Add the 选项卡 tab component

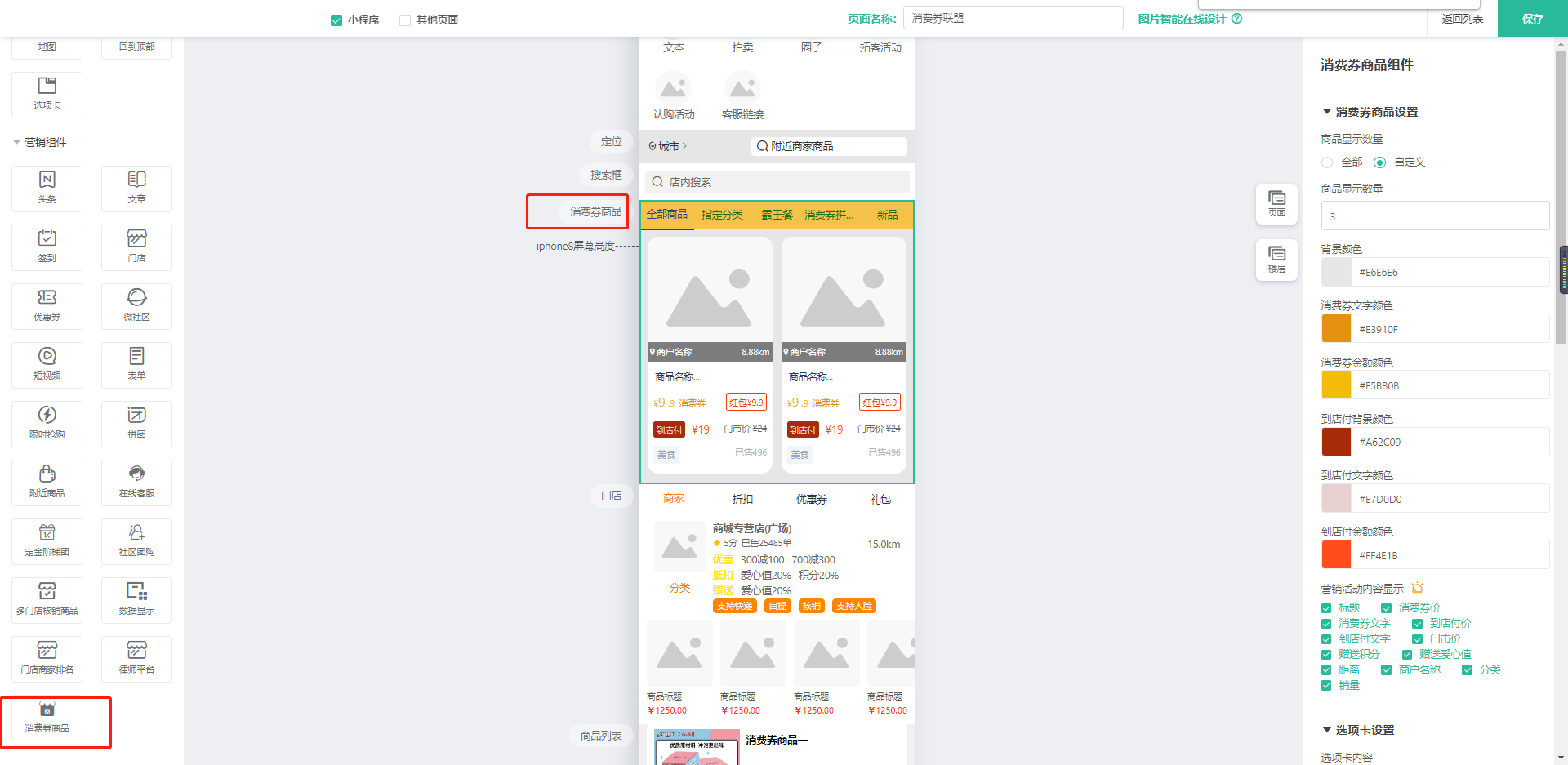click(47, 95)
